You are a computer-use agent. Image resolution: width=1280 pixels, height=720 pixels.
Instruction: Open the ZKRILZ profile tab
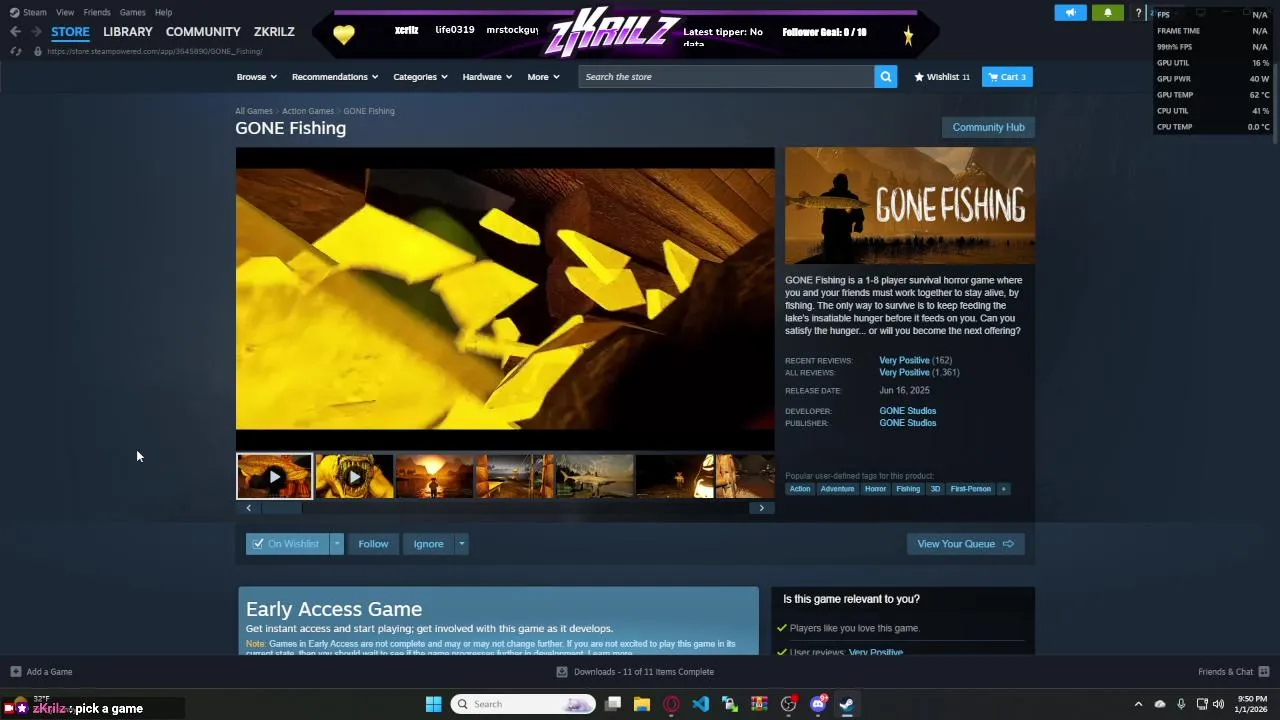pyautogui.click(x=274, y=32)
